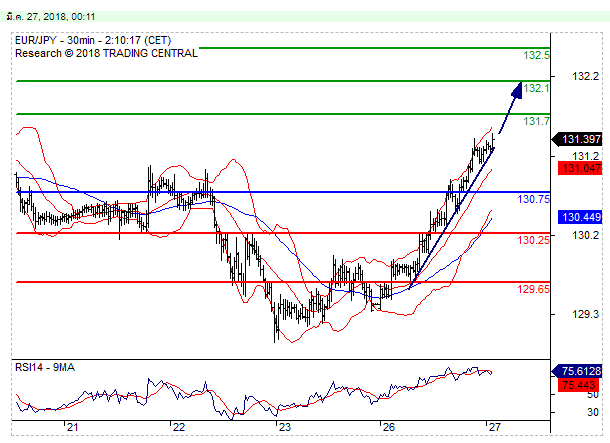Click the date axis label 27

(x=494, y=427)
